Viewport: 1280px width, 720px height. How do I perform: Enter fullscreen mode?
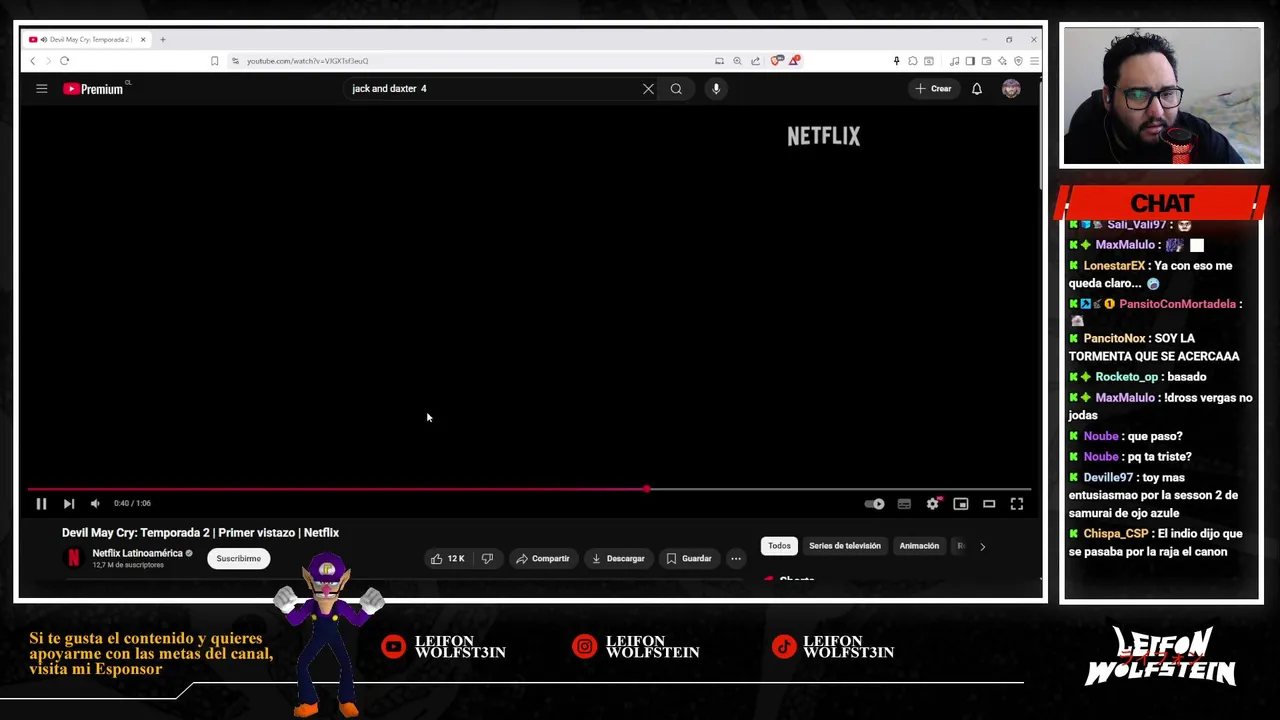tap(1017, 504)
